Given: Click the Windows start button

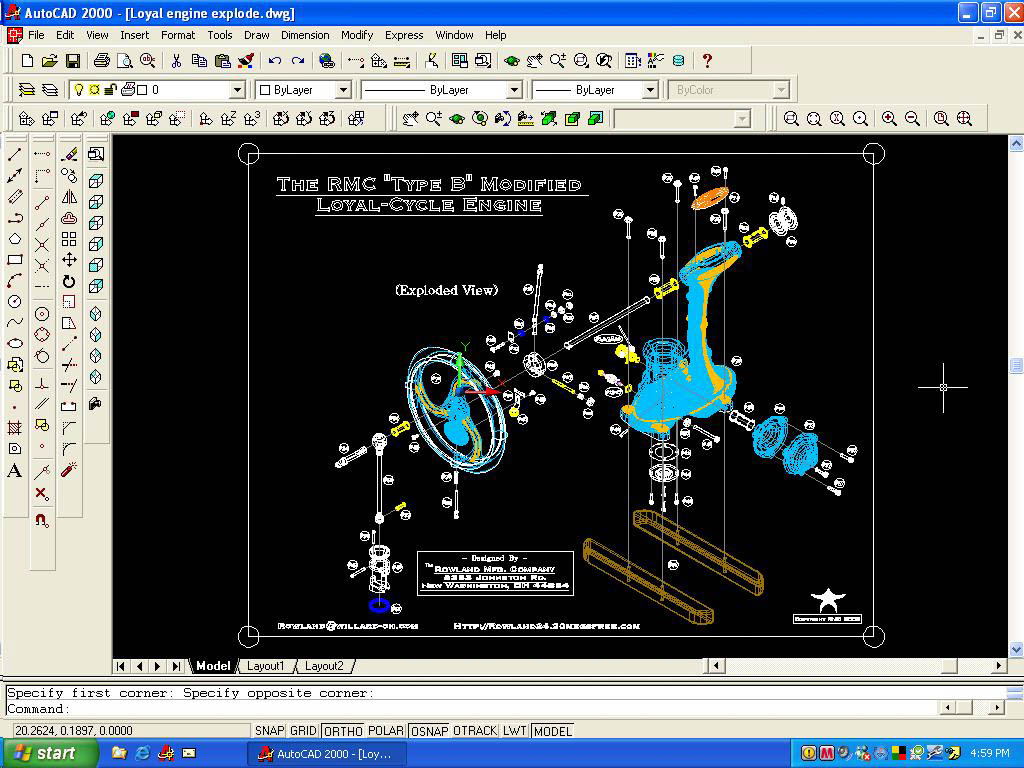Looking at the screenshot, I should (49, 753).
